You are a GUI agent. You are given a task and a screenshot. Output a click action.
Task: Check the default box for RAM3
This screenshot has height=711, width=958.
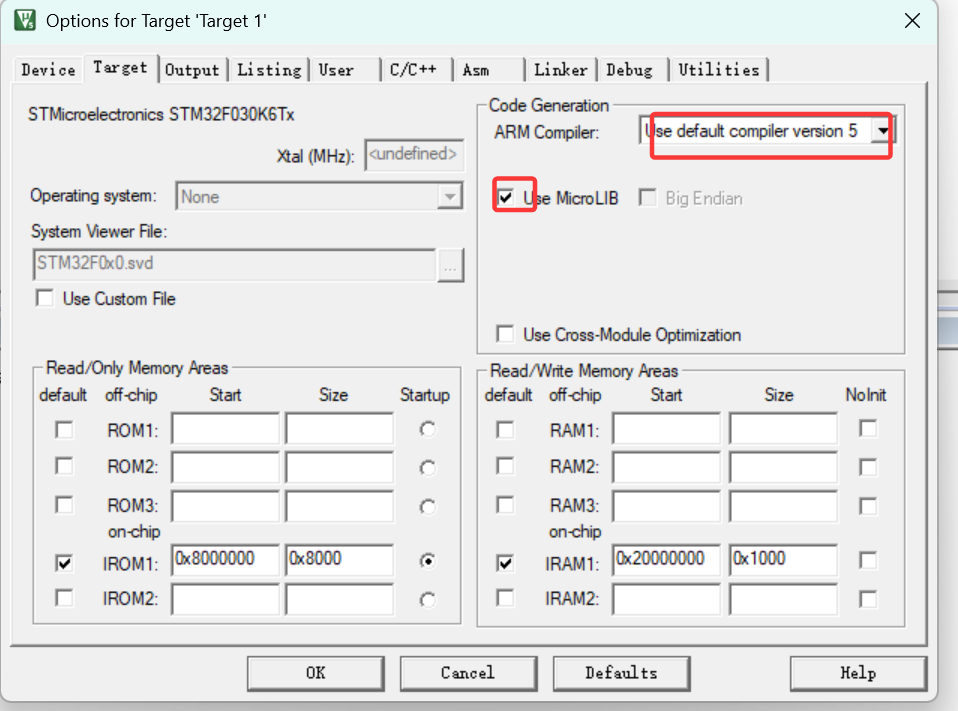[505, 505]
